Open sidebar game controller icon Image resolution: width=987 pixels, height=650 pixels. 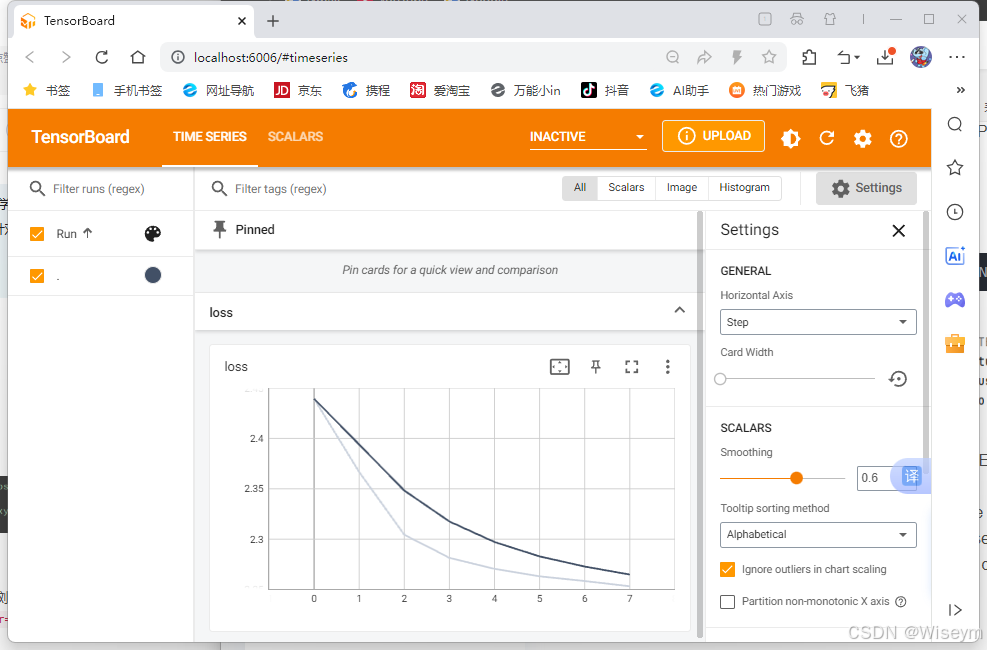click(x=955, y=300)
